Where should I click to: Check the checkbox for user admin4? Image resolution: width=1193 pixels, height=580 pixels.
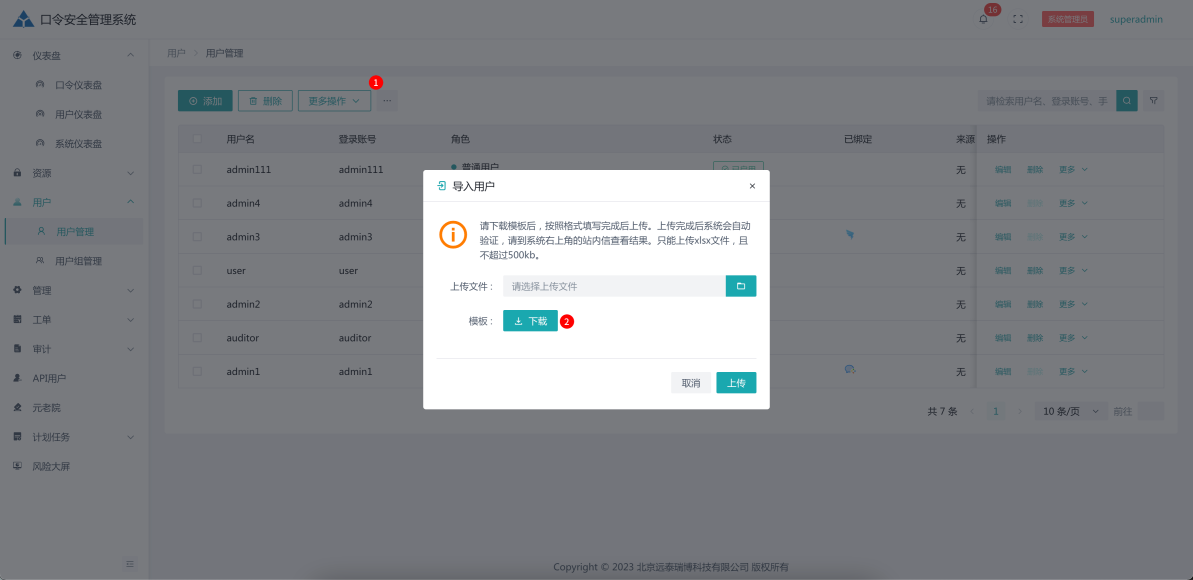pos(196,203)
